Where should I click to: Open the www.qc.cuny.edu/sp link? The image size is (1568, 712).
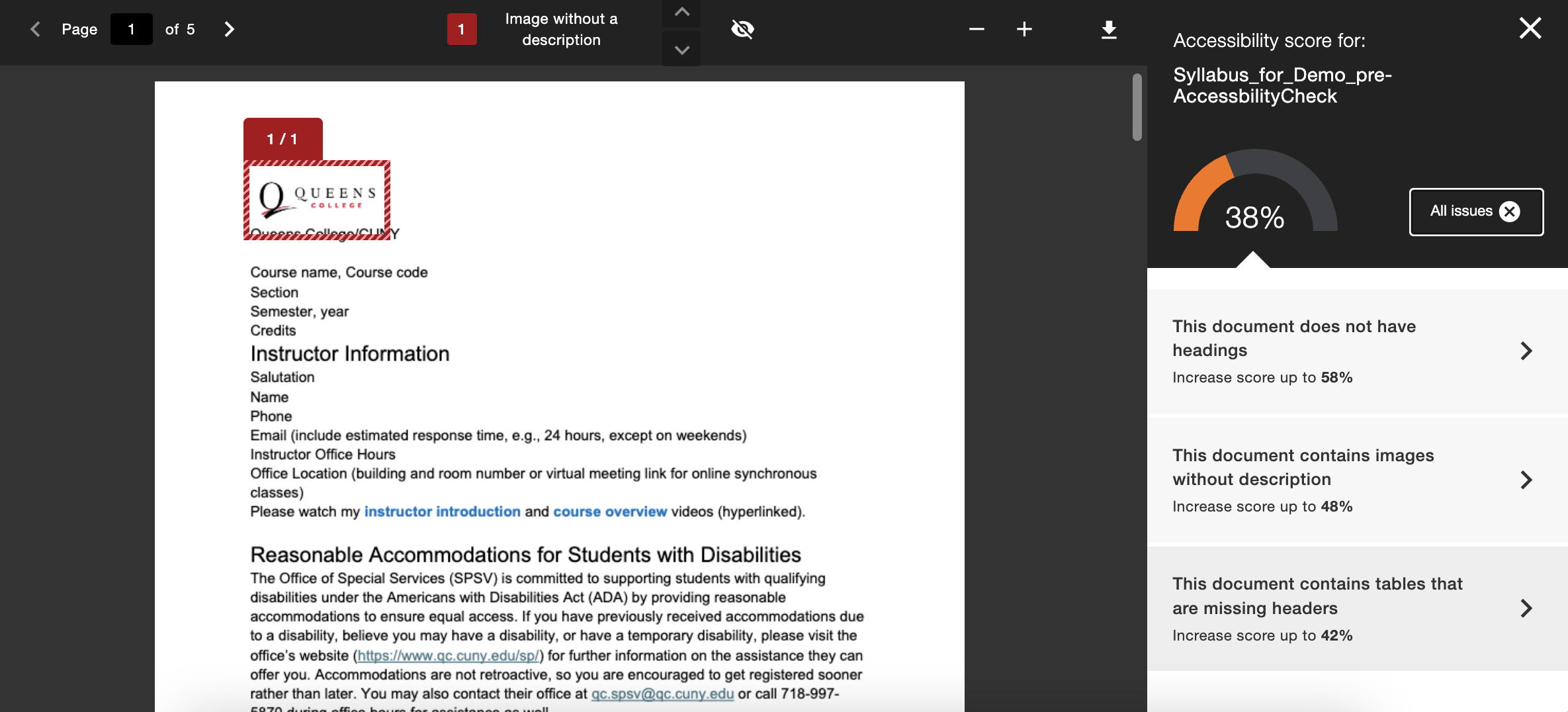pos(448,656)
